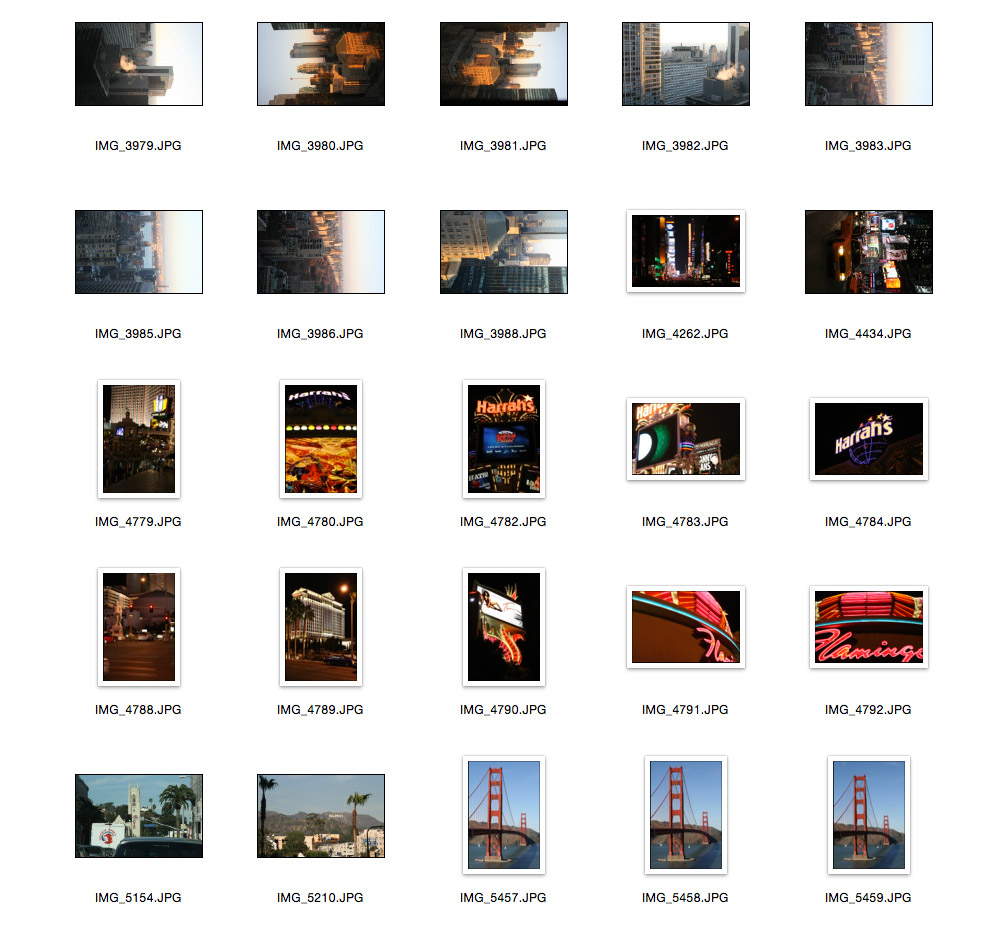Open the IMG_4262.JPG night street photo
Image resolution: width=1000 pixels, height=930 pixels.
685,251
